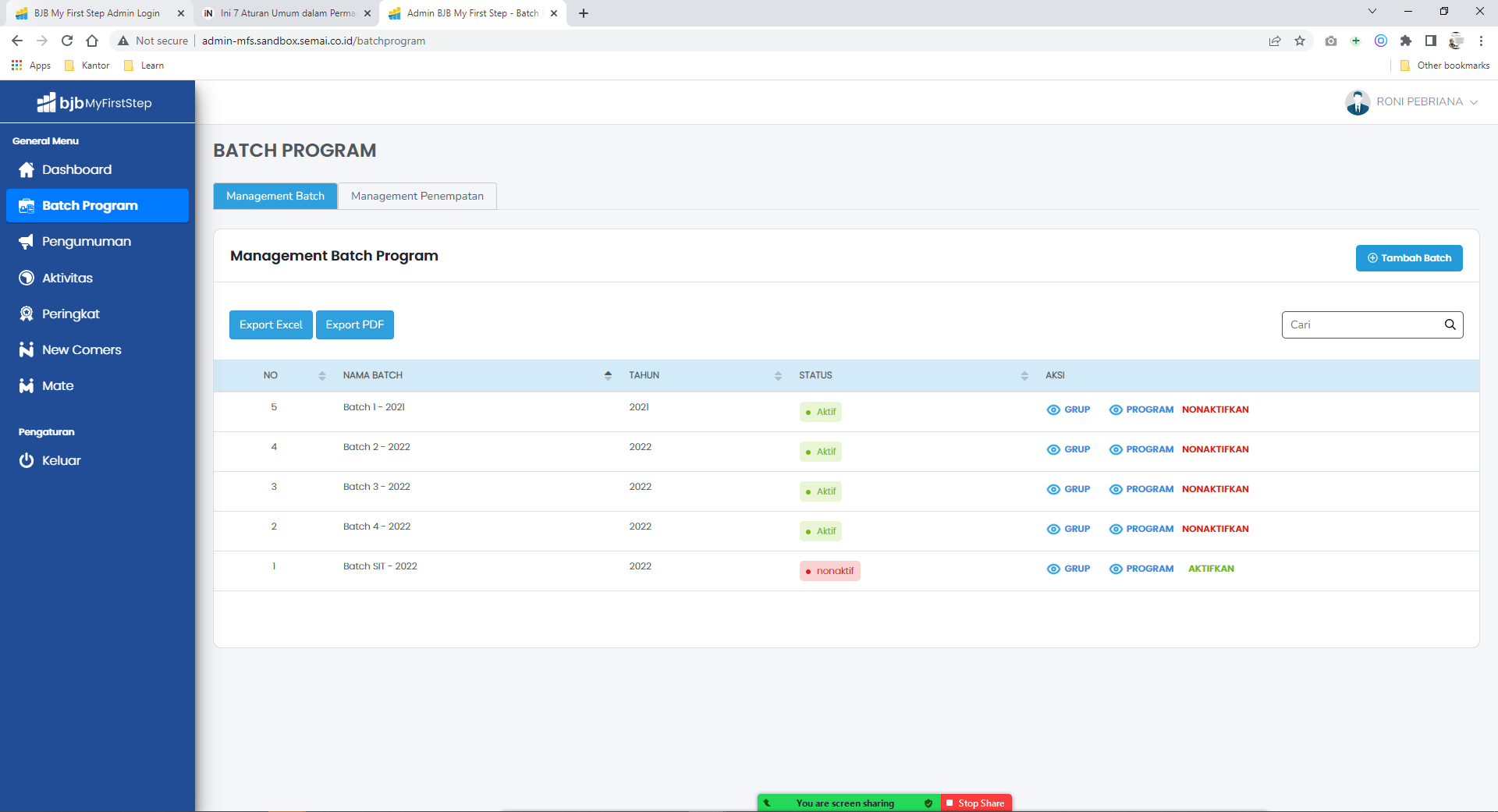Open the Mate sidebar icon
The height and width of the screenshot is (812, 1498).
coord(27,386)
